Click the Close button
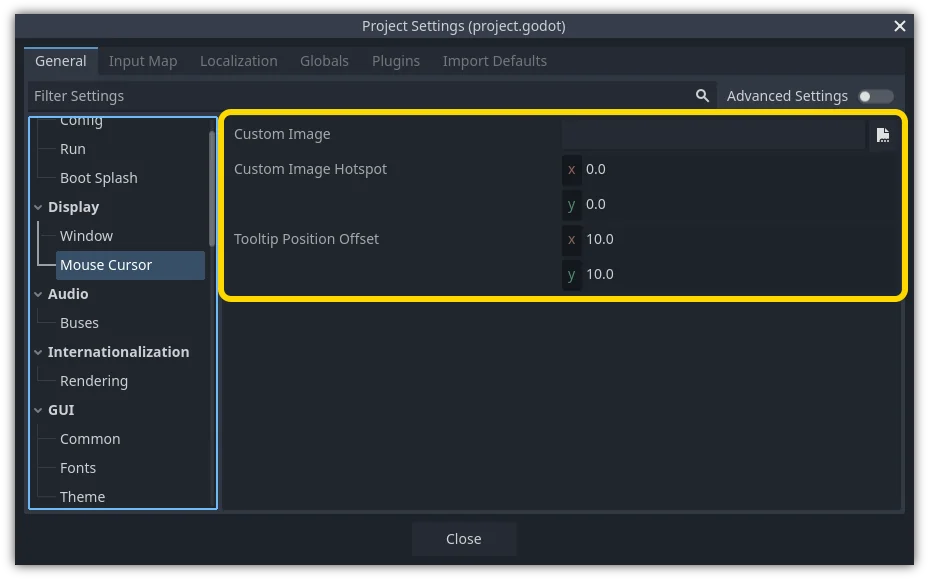The width and height of the screenshot is (932, 584). (x=463, y=538)
